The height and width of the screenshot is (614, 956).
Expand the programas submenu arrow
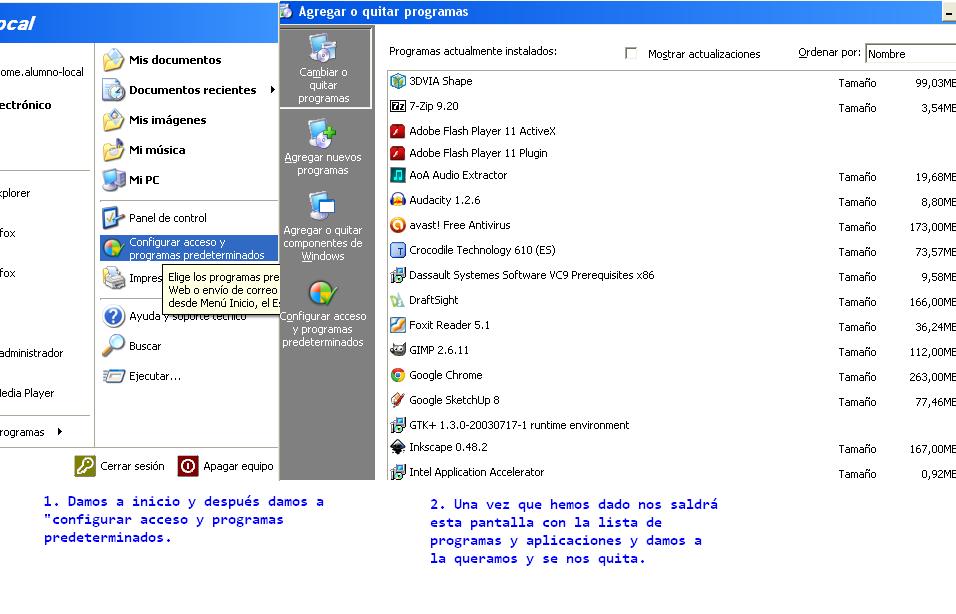(60, 432)
